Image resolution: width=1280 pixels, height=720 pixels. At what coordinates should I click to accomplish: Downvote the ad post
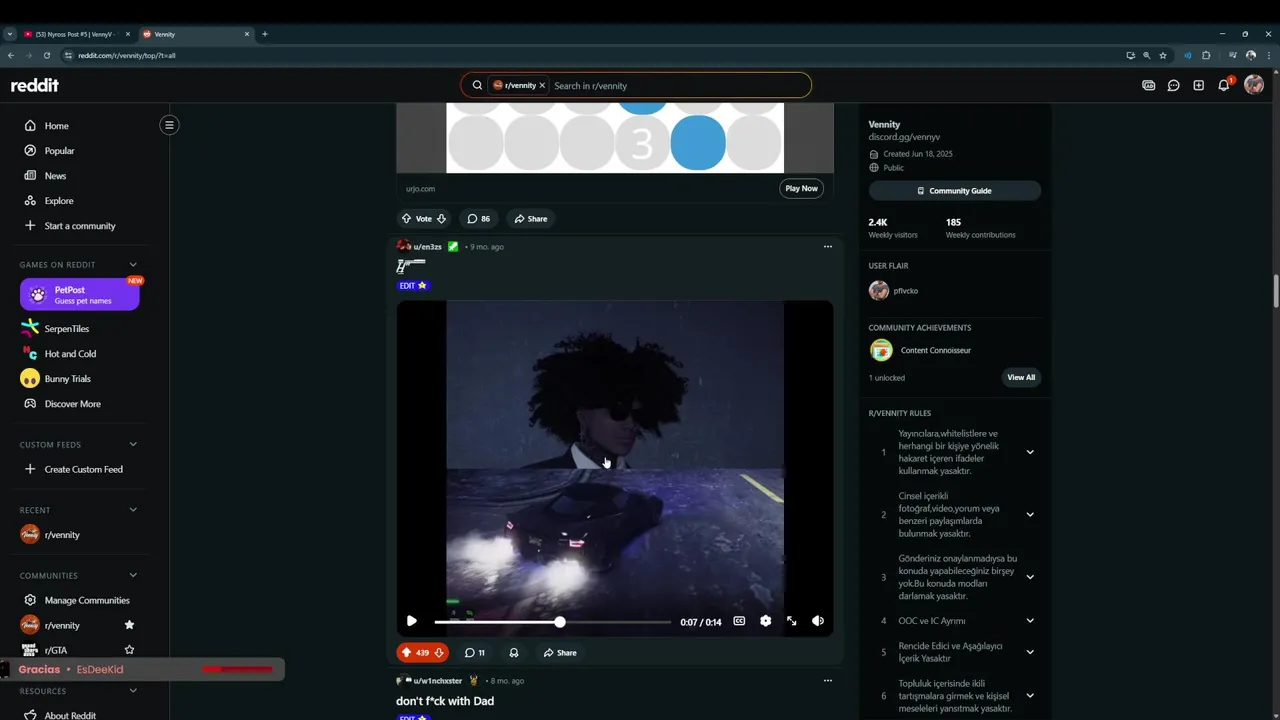click(x=441, y=219)
